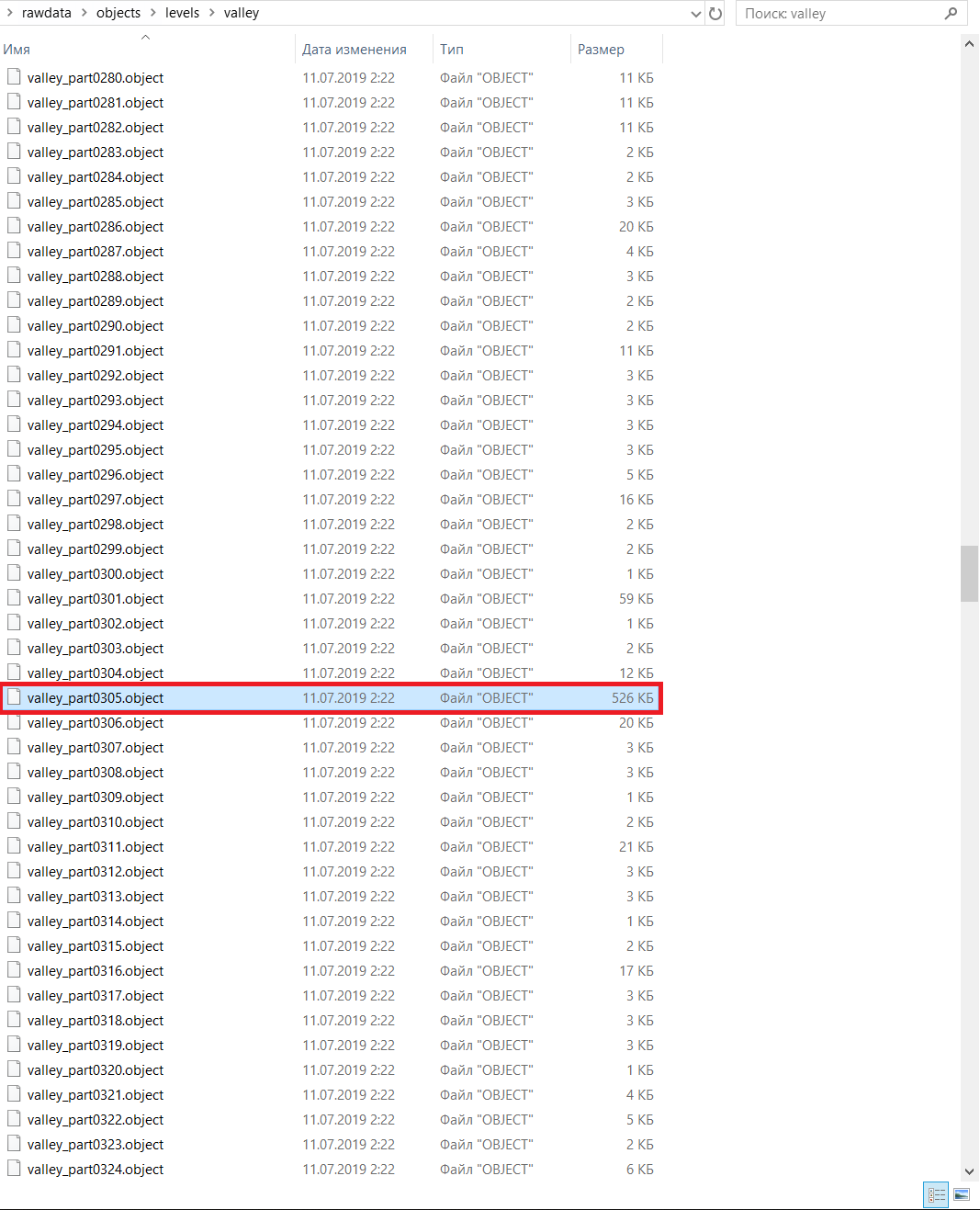The image size is (980, 1210).
Task: Select valley_part0320.object
Action: [96, 1069]
